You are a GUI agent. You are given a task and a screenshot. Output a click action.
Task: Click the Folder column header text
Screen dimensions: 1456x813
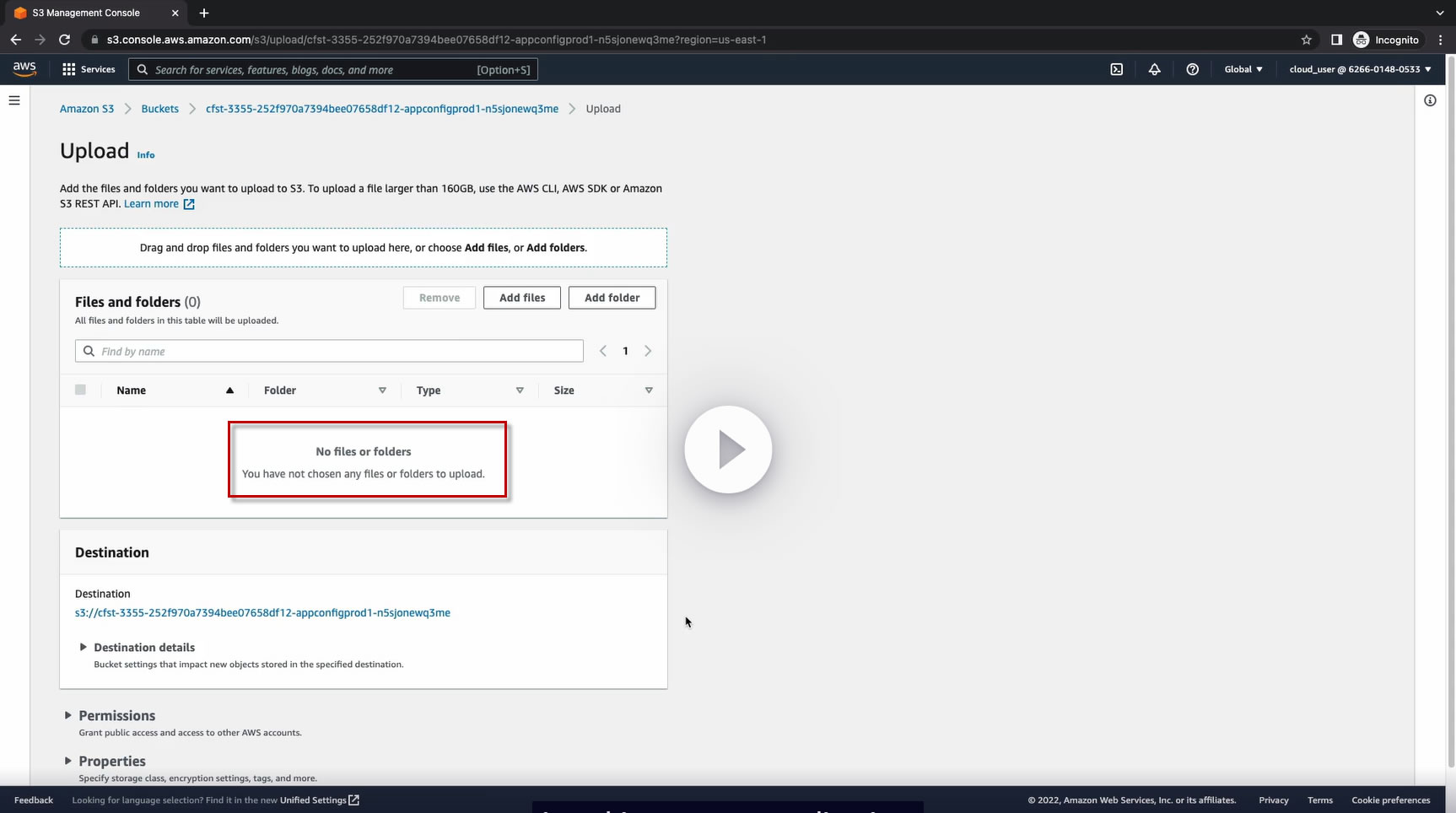280,390
